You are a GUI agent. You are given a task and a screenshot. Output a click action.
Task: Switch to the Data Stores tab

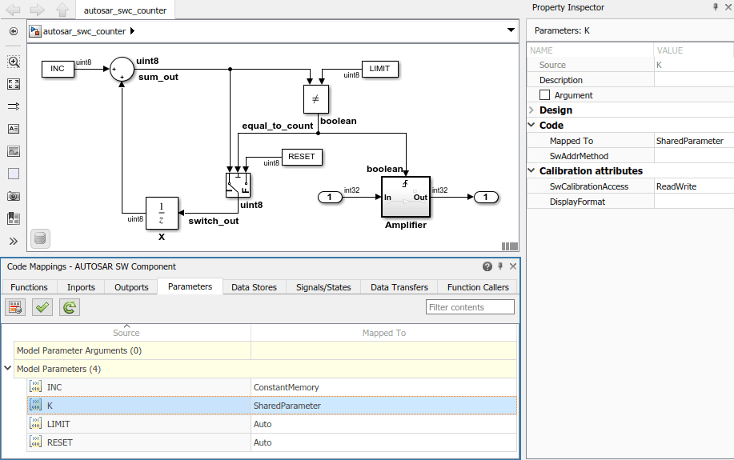[253, 287]
